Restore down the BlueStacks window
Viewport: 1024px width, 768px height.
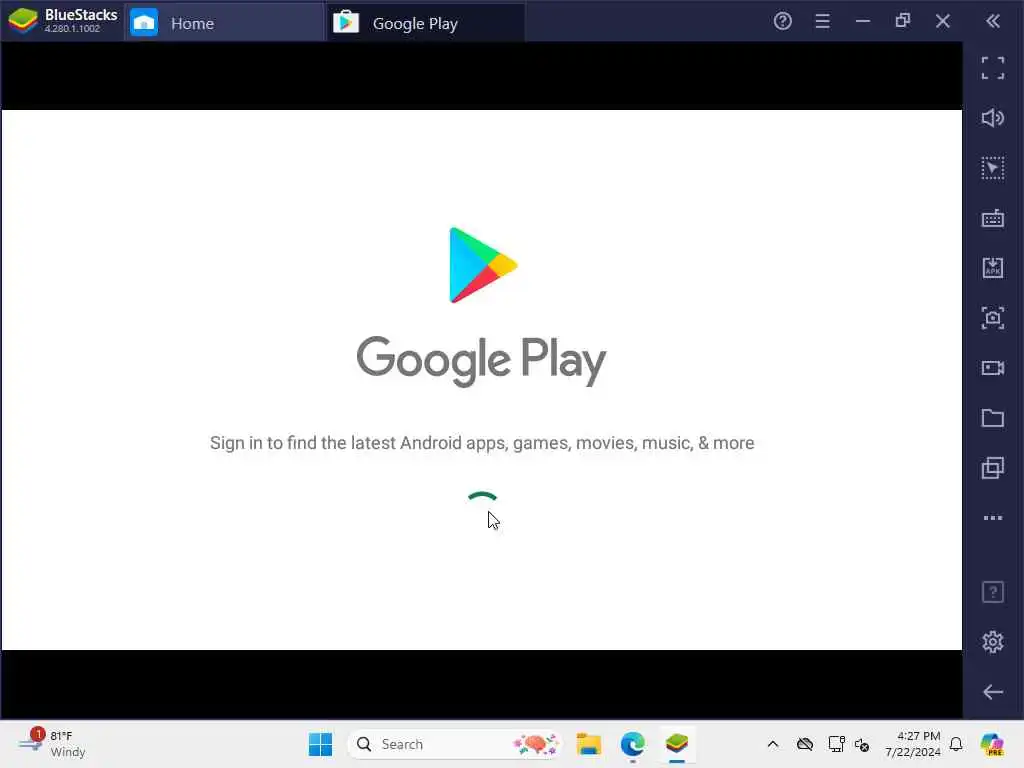point(903,21)
